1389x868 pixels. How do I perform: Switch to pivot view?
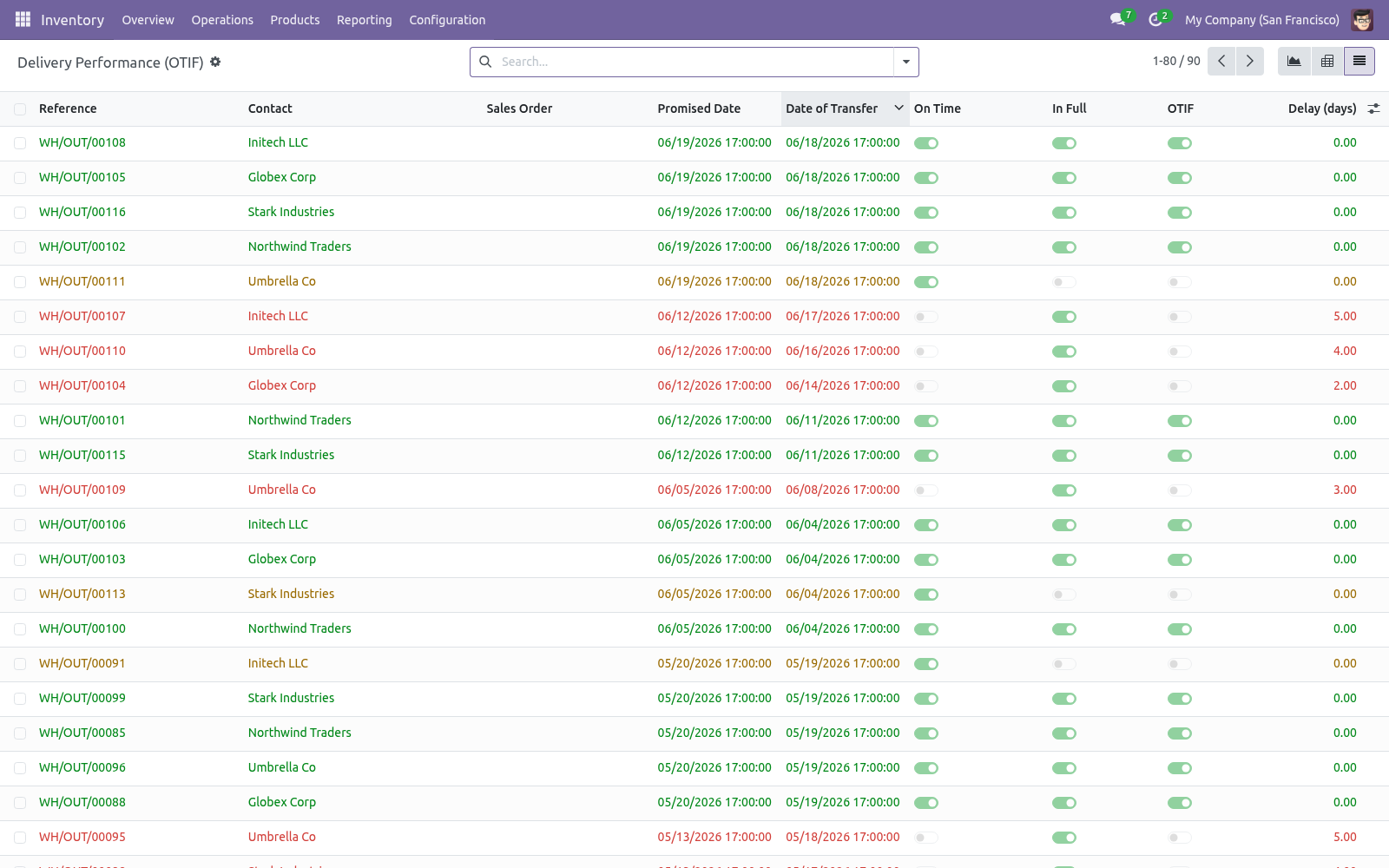pos(1327,61)
